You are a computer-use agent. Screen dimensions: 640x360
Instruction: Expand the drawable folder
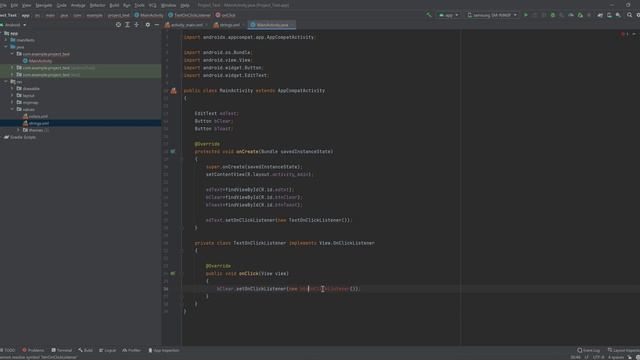pyautogui.click(x=12, y=89)
